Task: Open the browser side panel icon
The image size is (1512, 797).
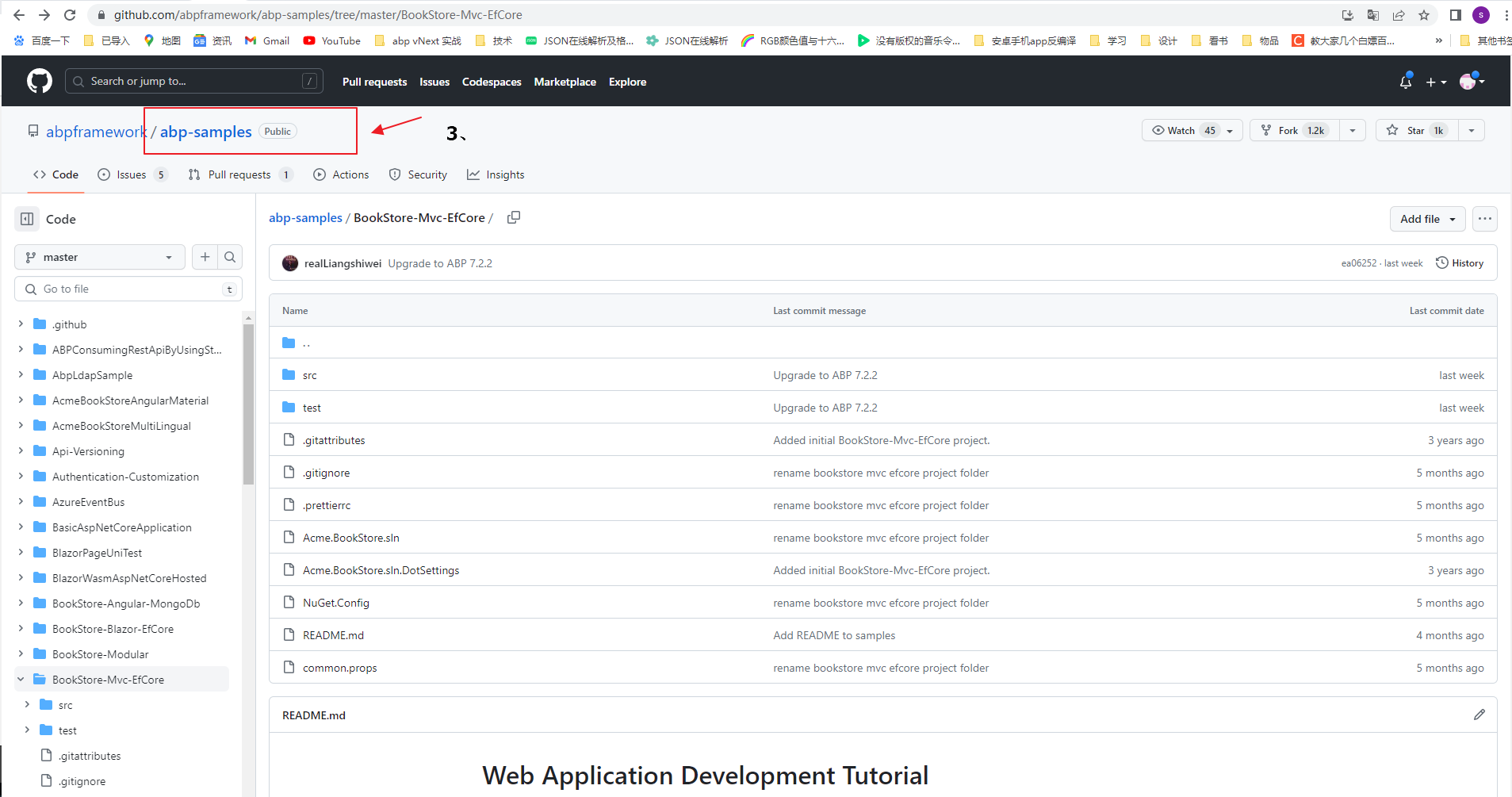Action: point(1456,15)
